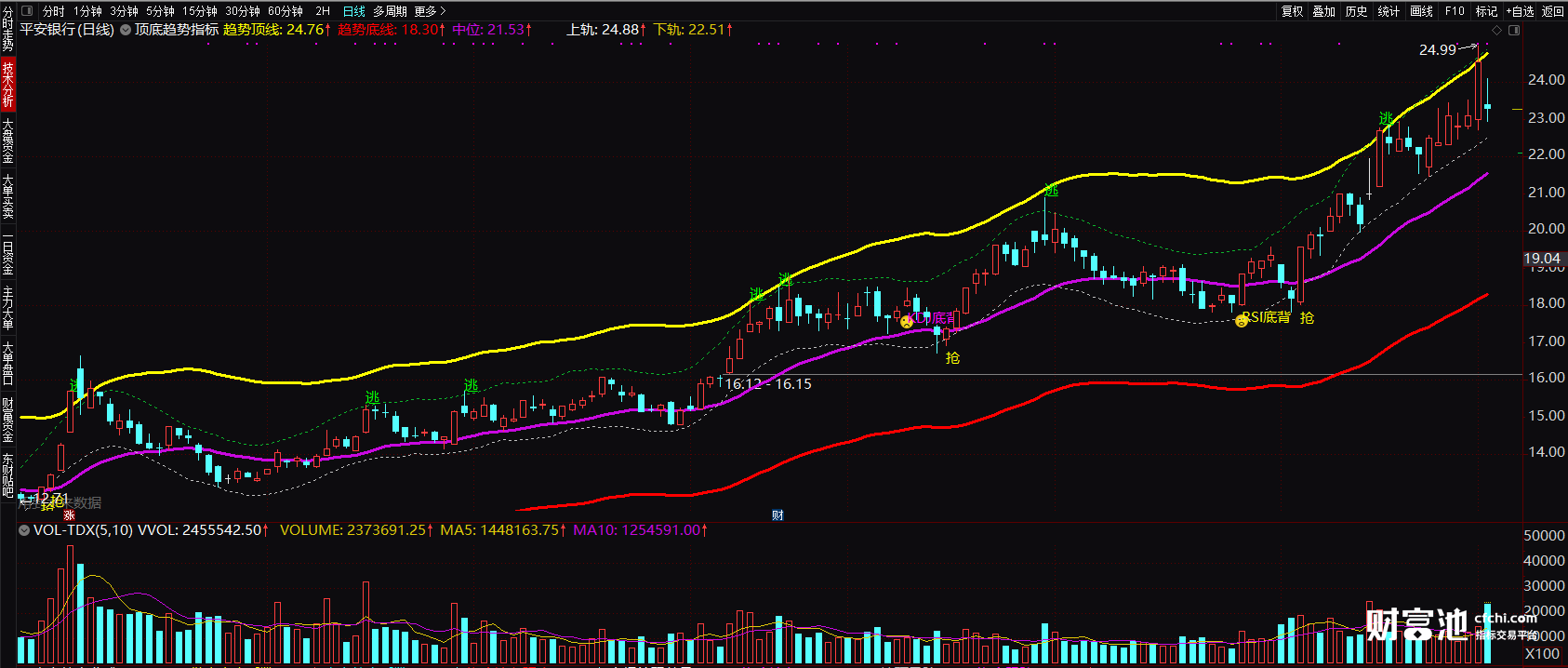Click the red 涨 marker icon
This screenshot has height=668, width=1568.
(69, 515)
